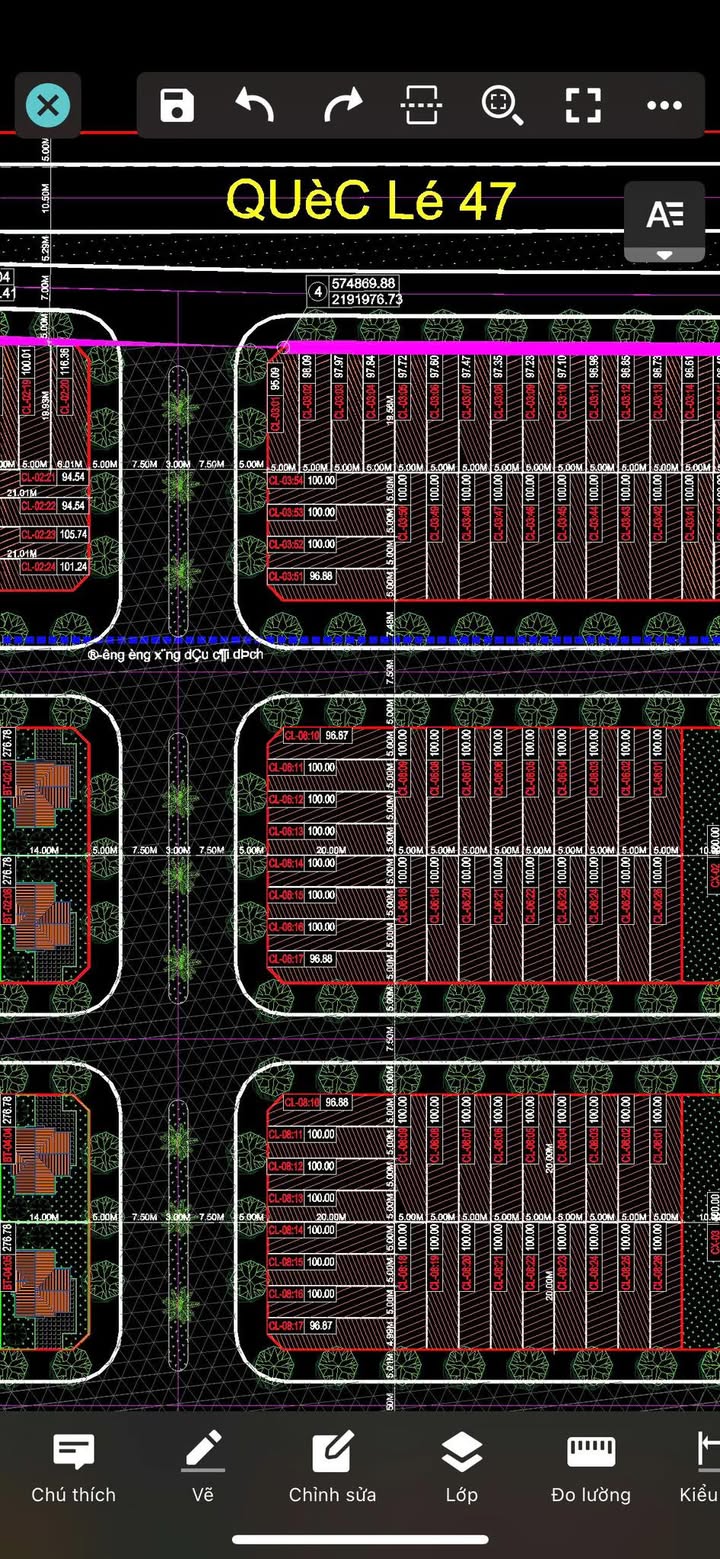Tap the teal close X button
720x1559 pixels.
click(47, 105)
